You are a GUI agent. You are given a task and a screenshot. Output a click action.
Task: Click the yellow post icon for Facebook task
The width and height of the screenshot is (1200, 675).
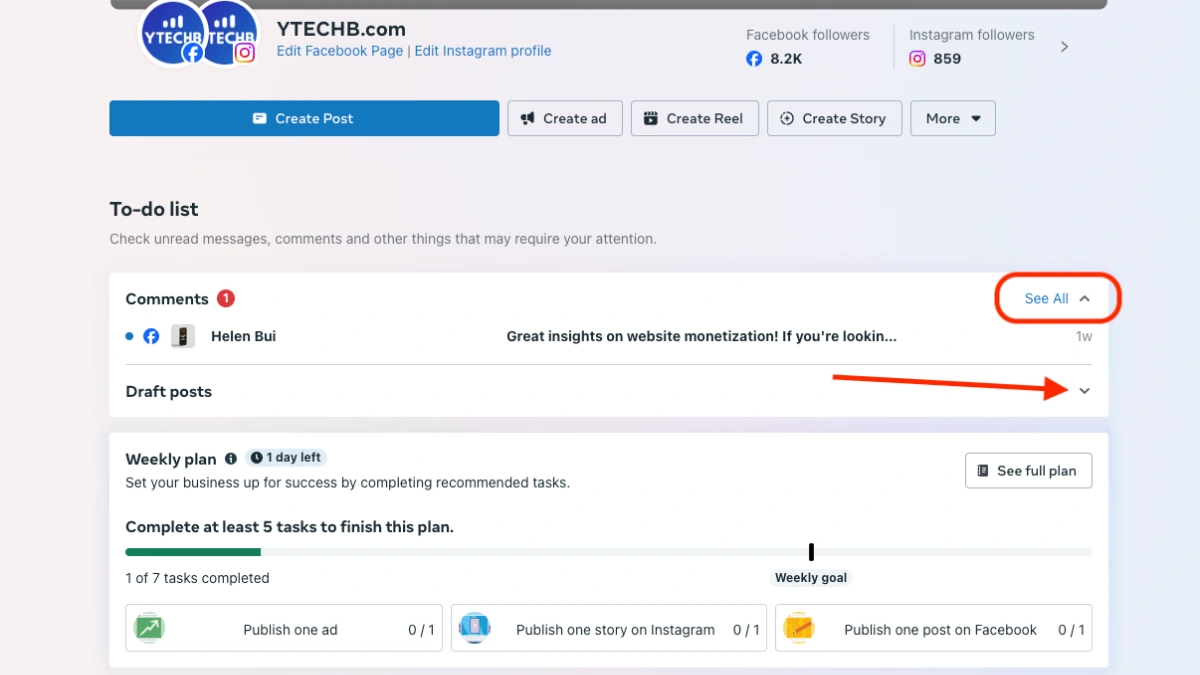pyautogui.click(x=799, y=628)
